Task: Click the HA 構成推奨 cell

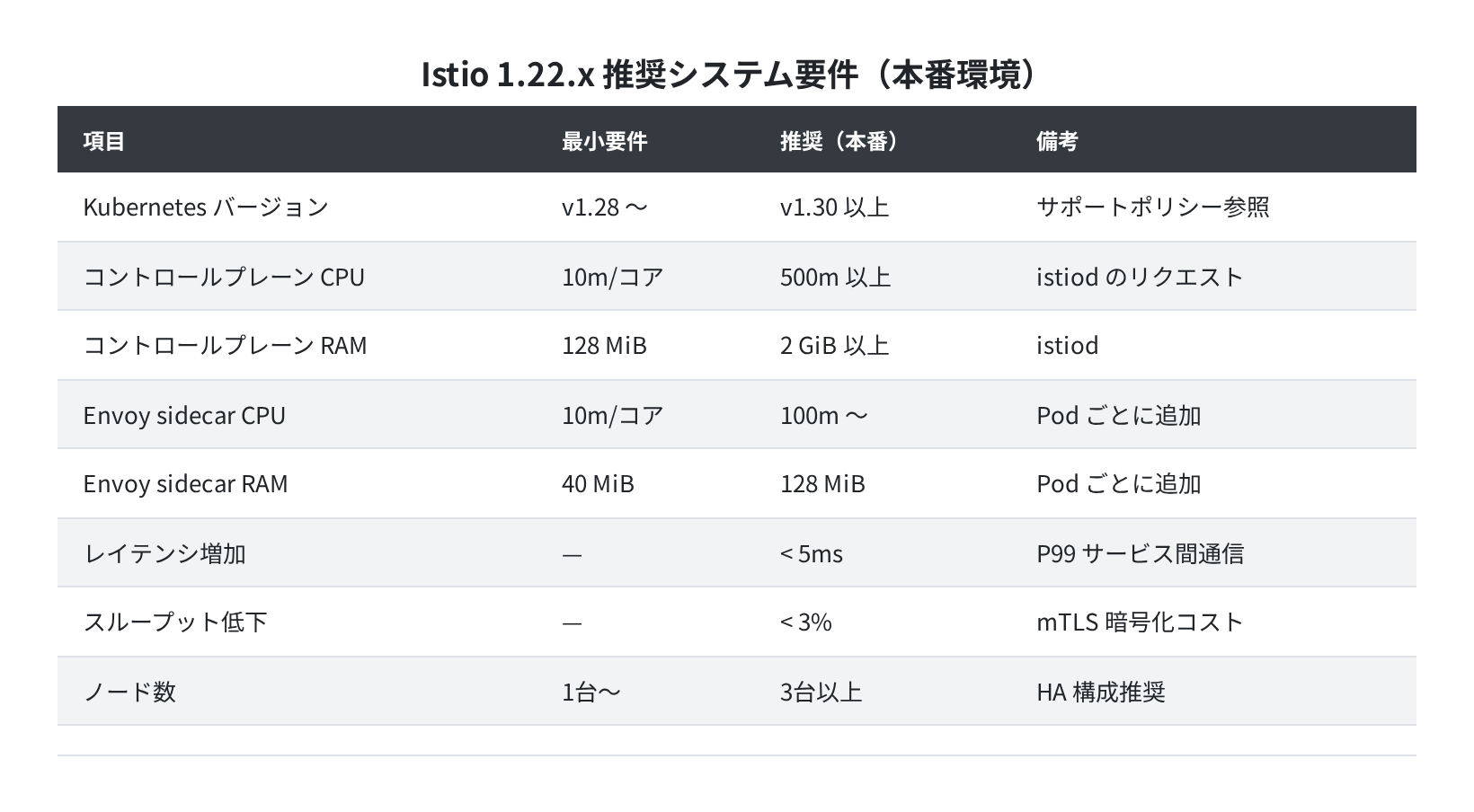Action: point(1101,692)
